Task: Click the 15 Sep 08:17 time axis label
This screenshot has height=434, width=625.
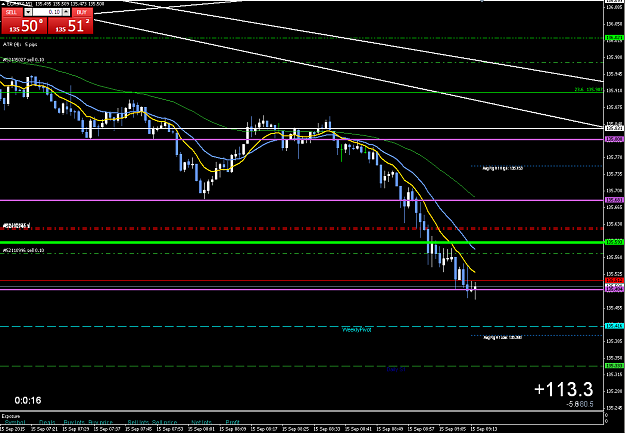Action: click(265, 430)
